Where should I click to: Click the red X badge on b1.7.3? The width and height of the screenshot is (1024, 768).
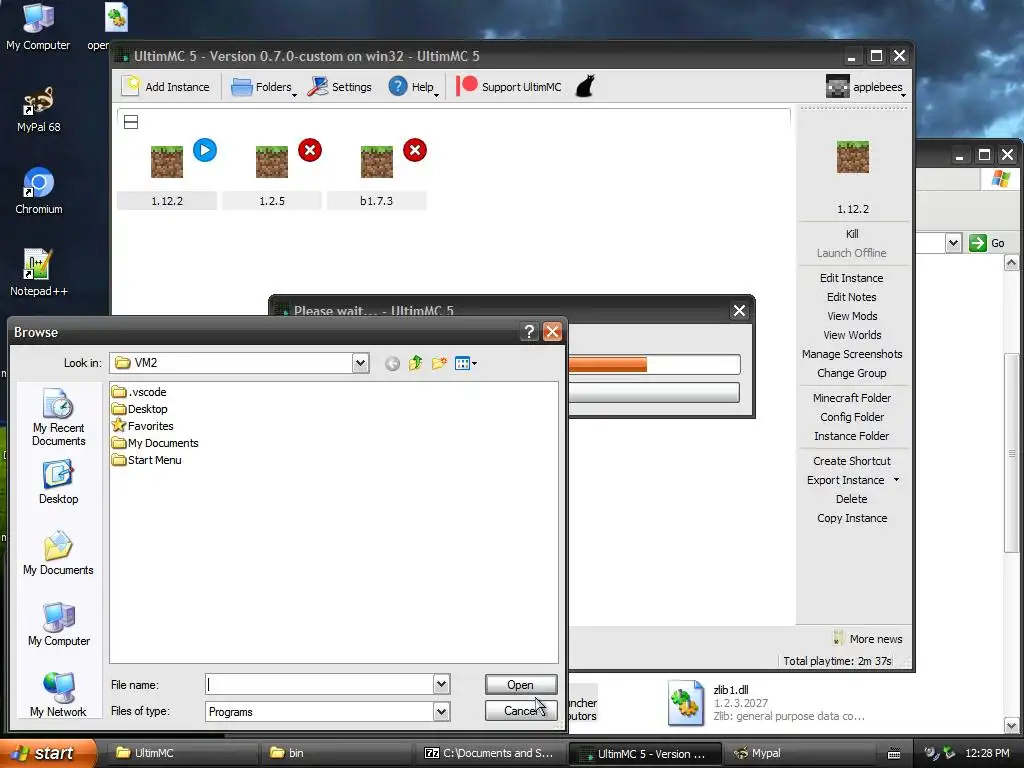(x=415, y=150)
